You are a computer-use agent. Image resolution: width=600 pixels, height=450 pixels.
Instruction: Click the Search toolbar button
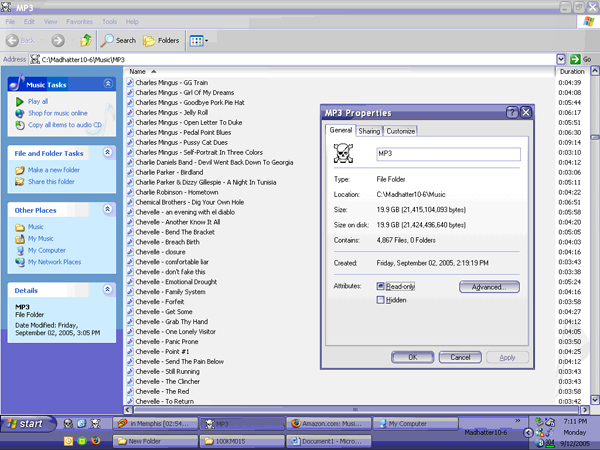pos(119,41)
